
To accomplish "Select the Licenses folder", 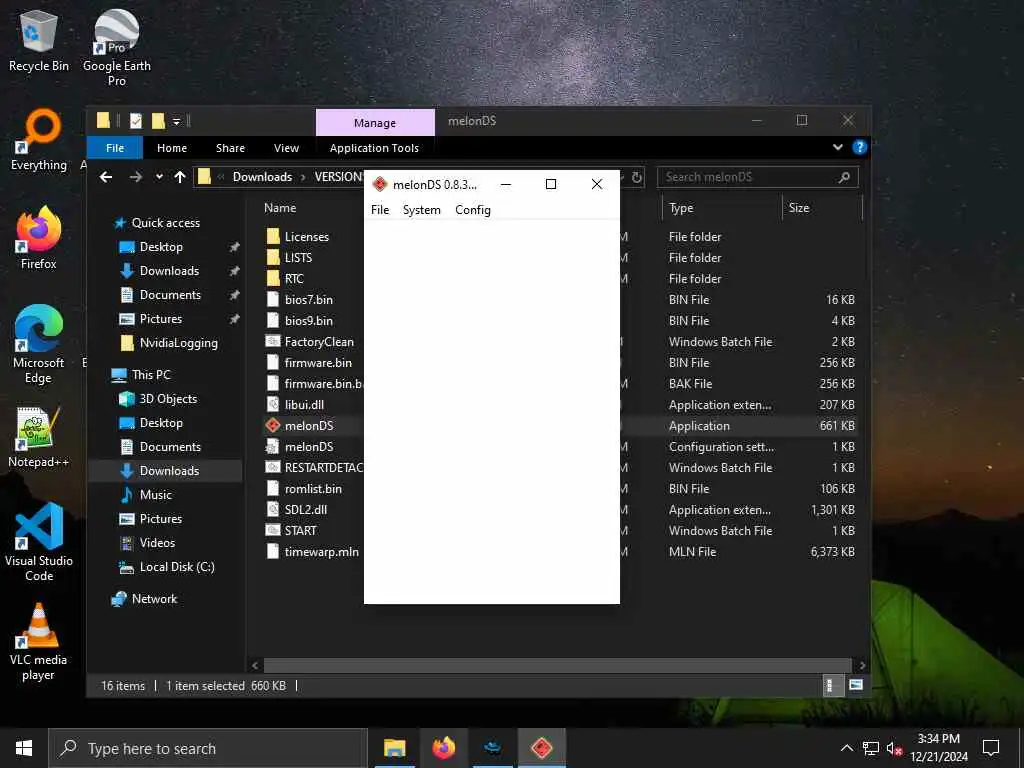I will [x=306, y=237].
